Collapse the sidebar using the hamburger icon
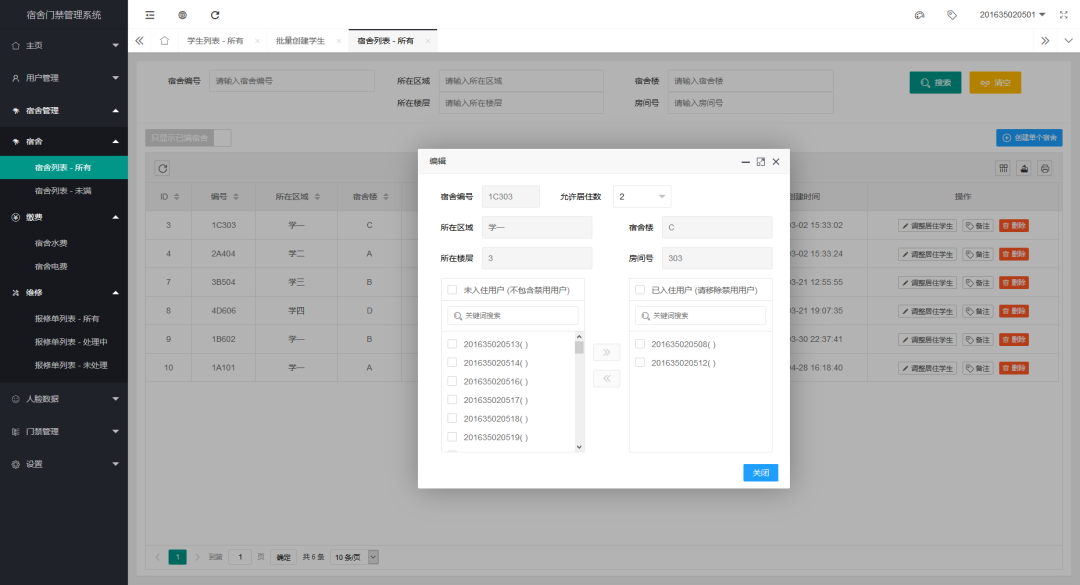Screen dimensions: 1080x585 [150, 15]
